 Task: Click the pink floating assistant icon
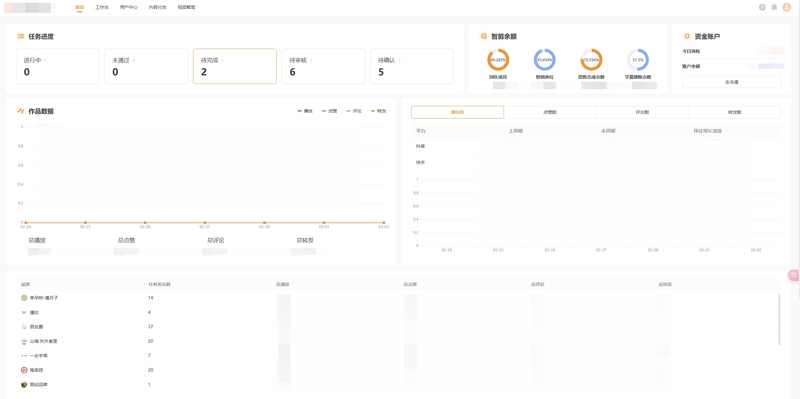coord(793,275)
